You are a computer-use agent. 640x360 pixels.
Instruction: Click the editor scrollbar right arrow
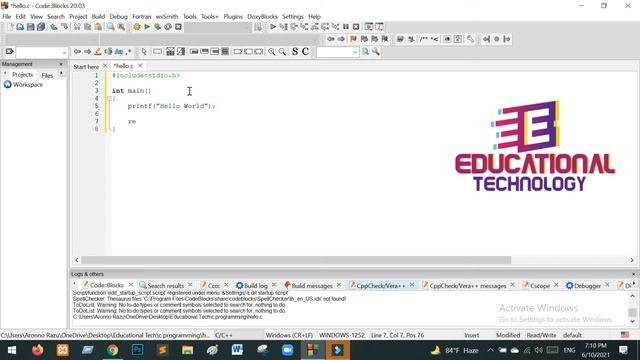click(x=632, y=260)
